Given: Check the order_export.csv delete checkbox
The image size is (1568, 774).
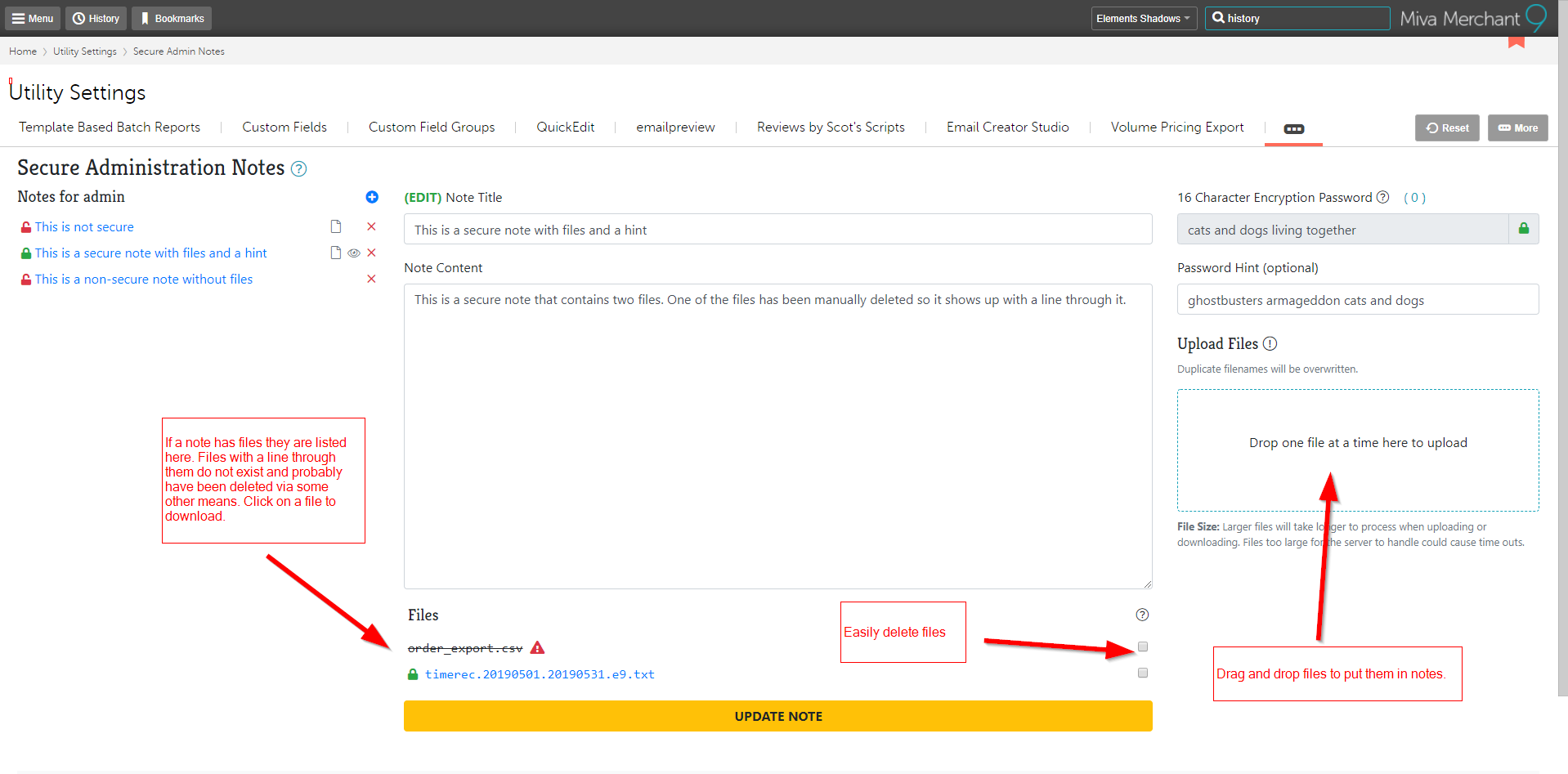Looking at the screenshot, I should (1143, 646).
